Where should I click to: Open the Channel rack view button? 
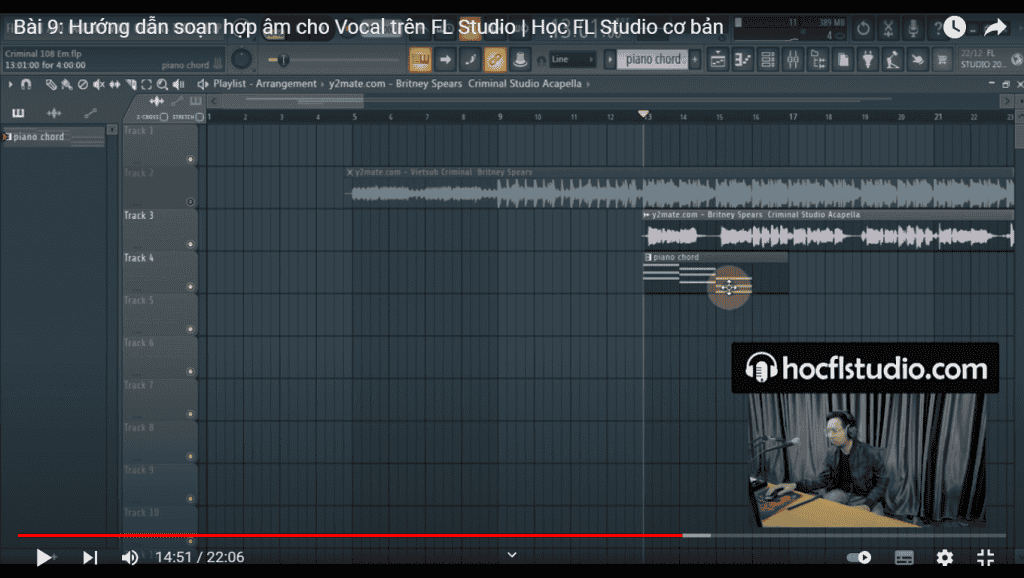point(768,60)
